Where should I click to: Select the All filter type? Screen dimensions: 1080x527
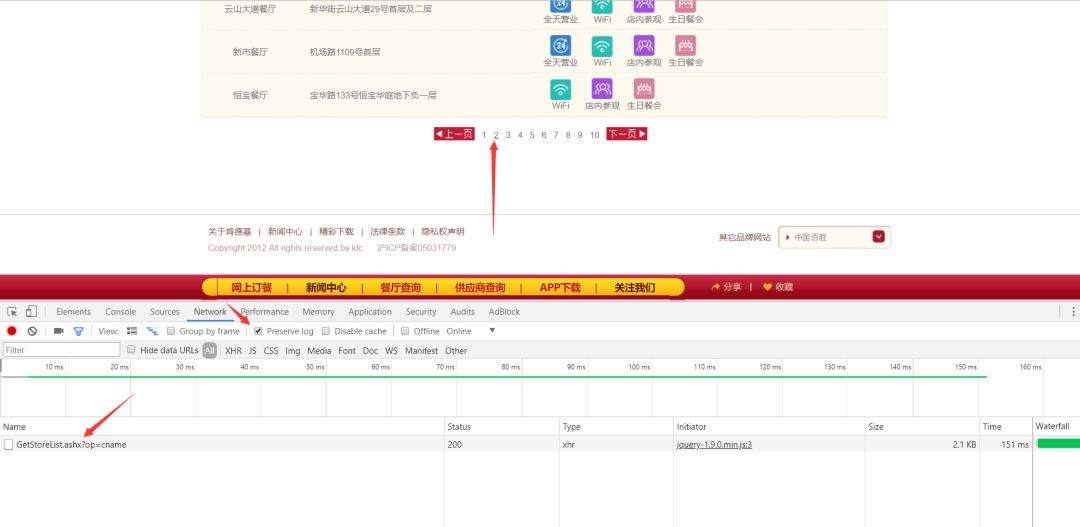pyautogui.click(x=209, y=351)
